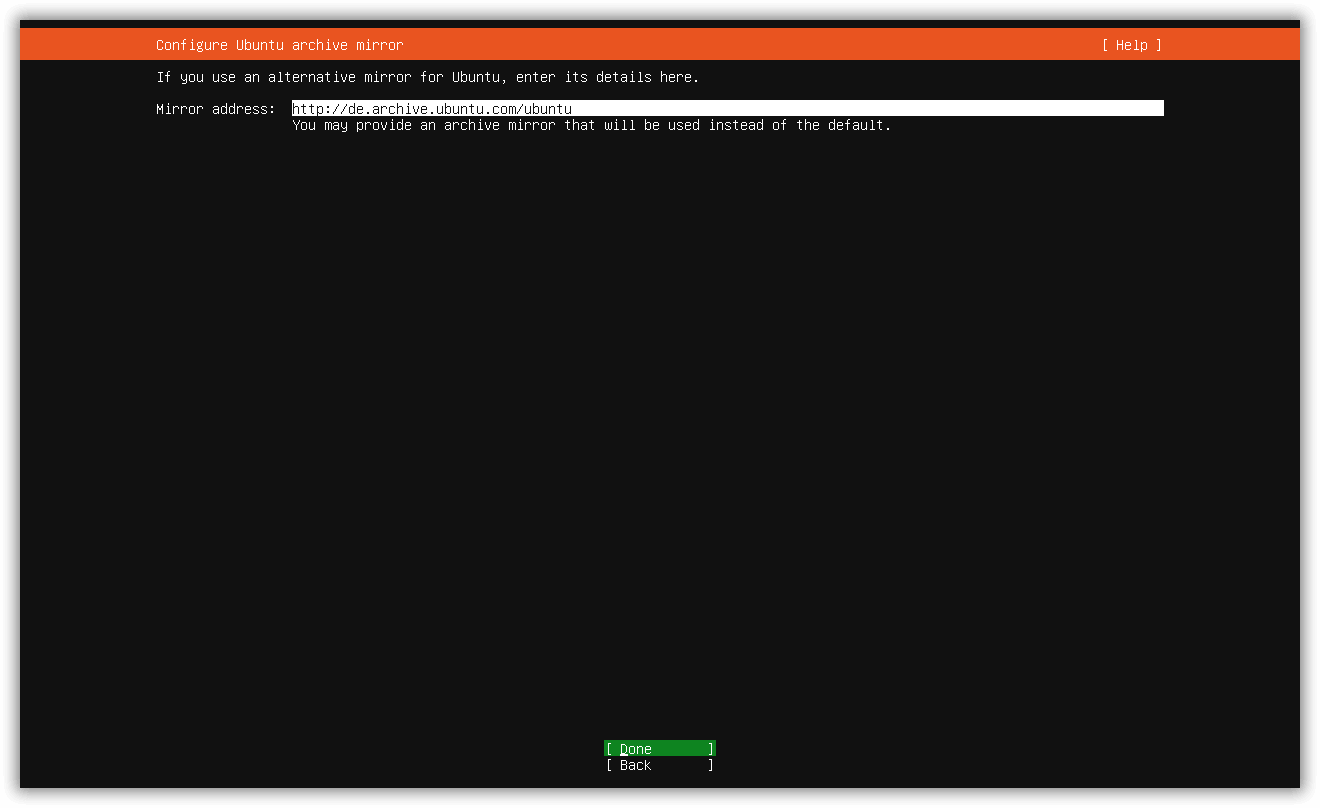The height and width of the screenshot is (808, 1320).
Task: Click the alternative mirror description sentence
Action: click(428, 77)
